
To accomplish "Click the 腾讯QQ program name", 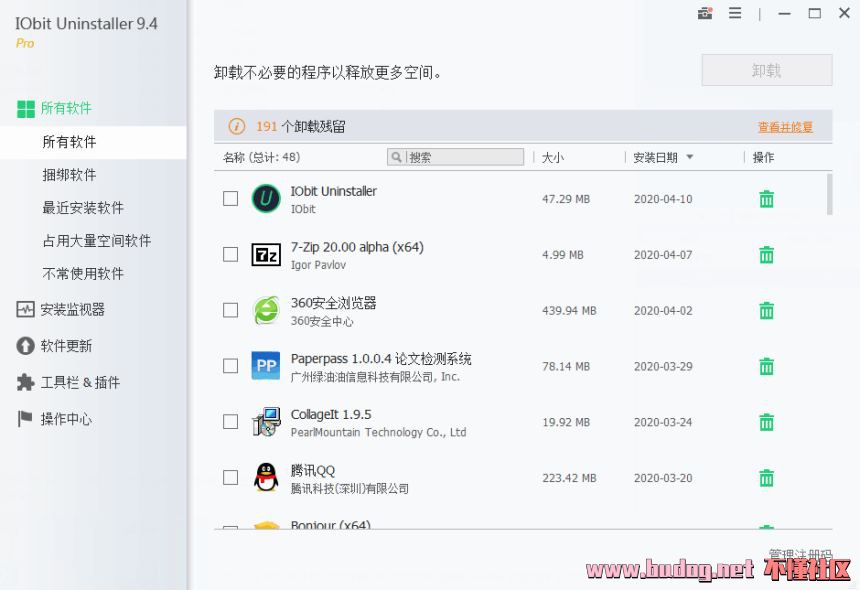I will [x=313, y=470].
